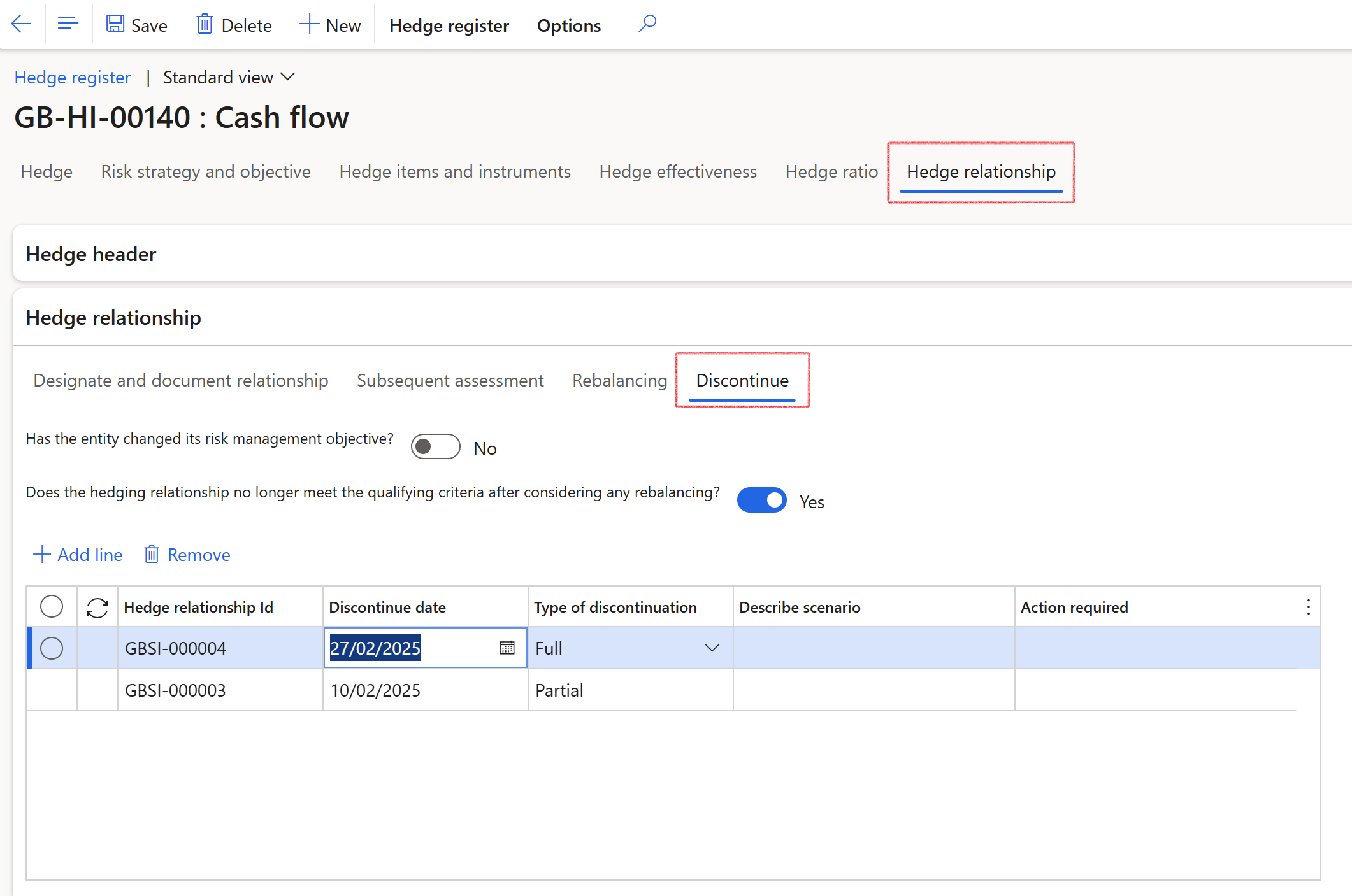Switch to Hedge ratio tab
The height and width of the screenshot is (896, 1352).
832,171
